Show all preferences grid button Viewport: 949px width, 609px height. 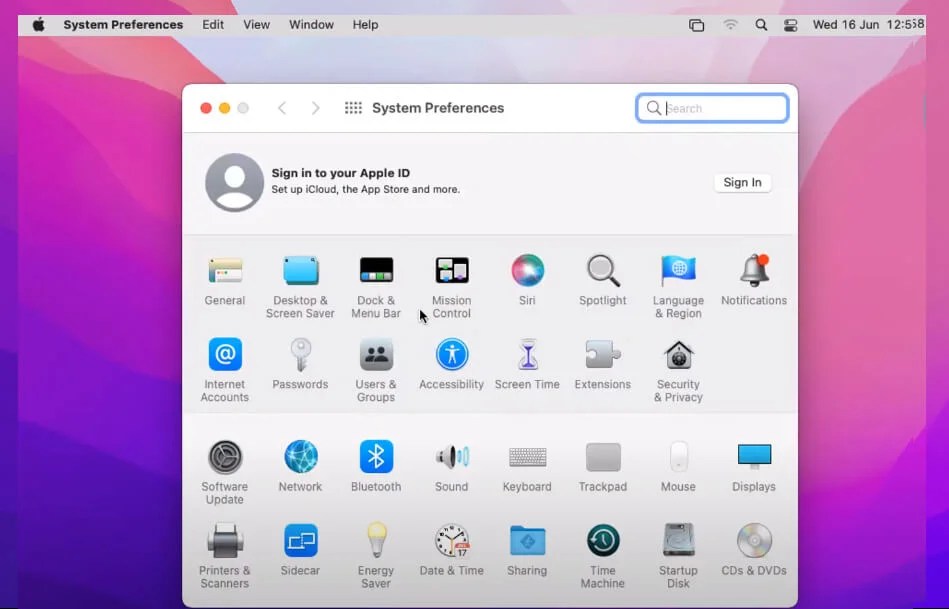point(353,108)
